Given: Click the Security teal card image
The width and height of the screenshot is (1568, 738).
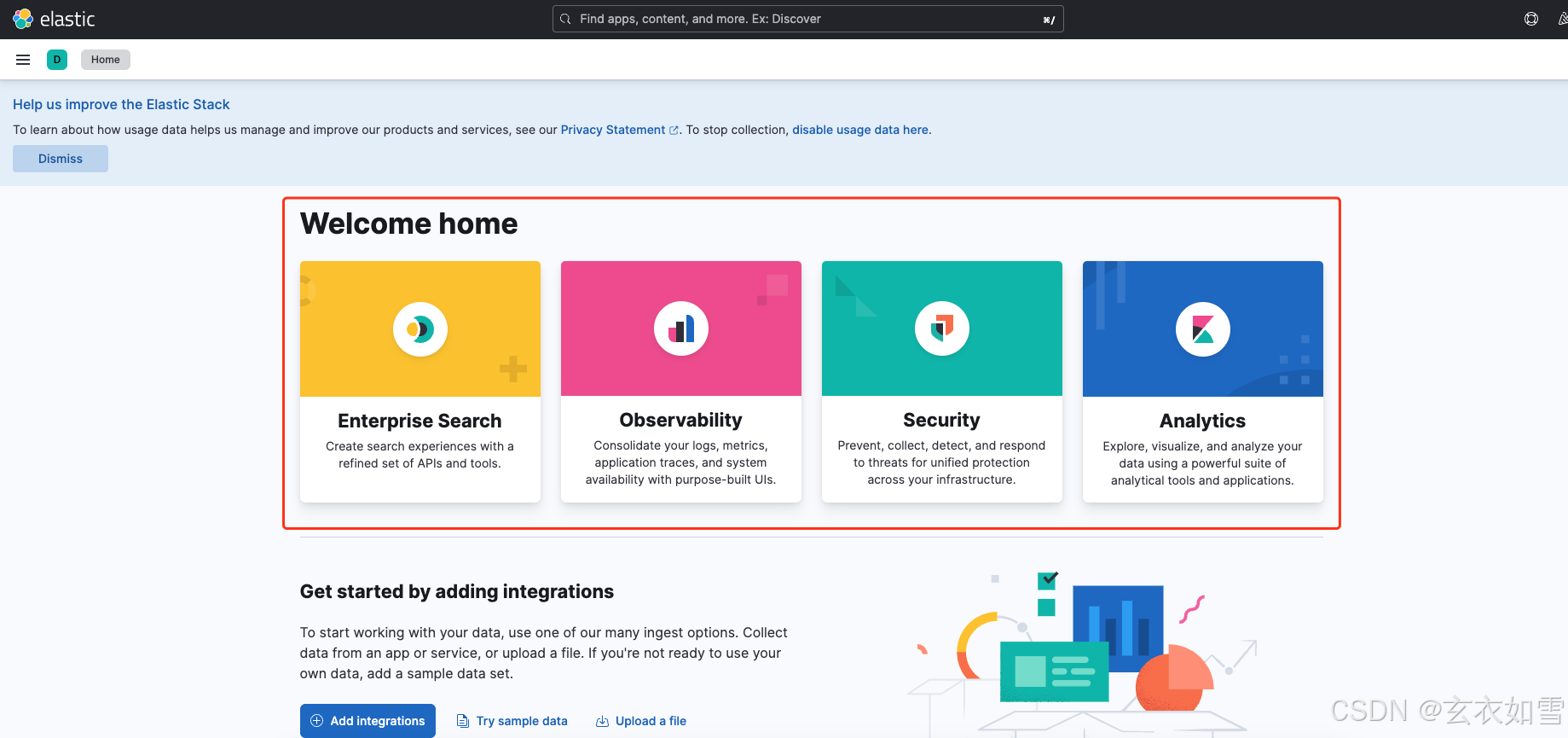Looking at the screenshot, I should tap(942, 328).
